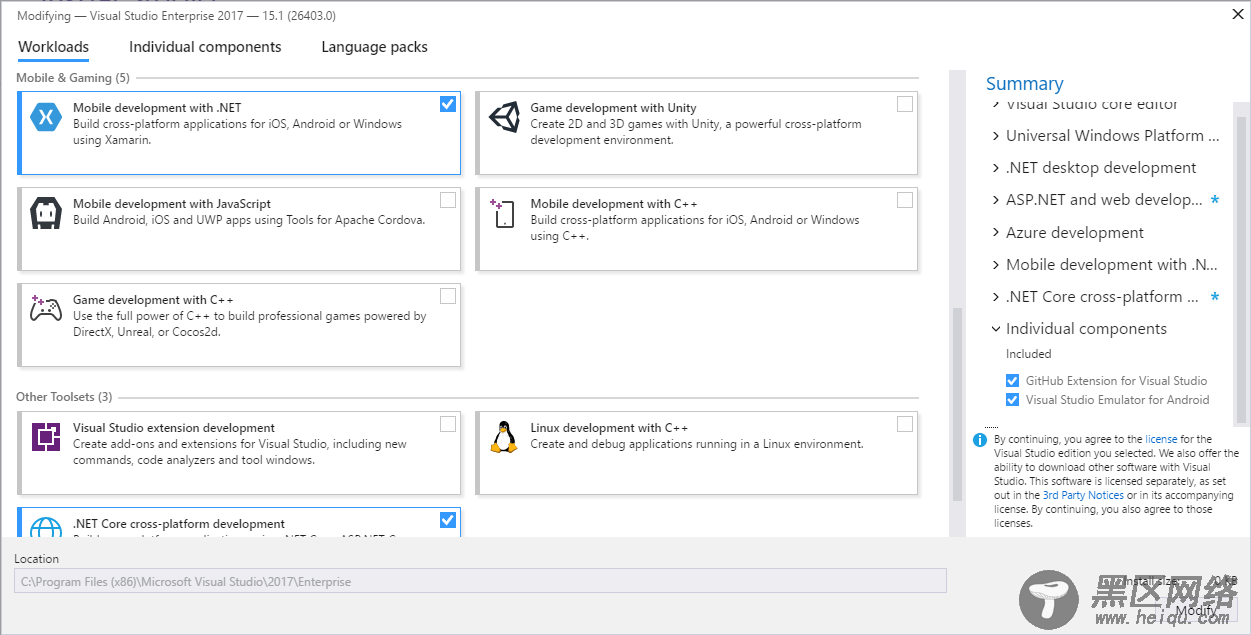Click the Mobile development with C++ phone icon
The height and width of the screenshot is (635, 1251).
click(x=503, y=212)
